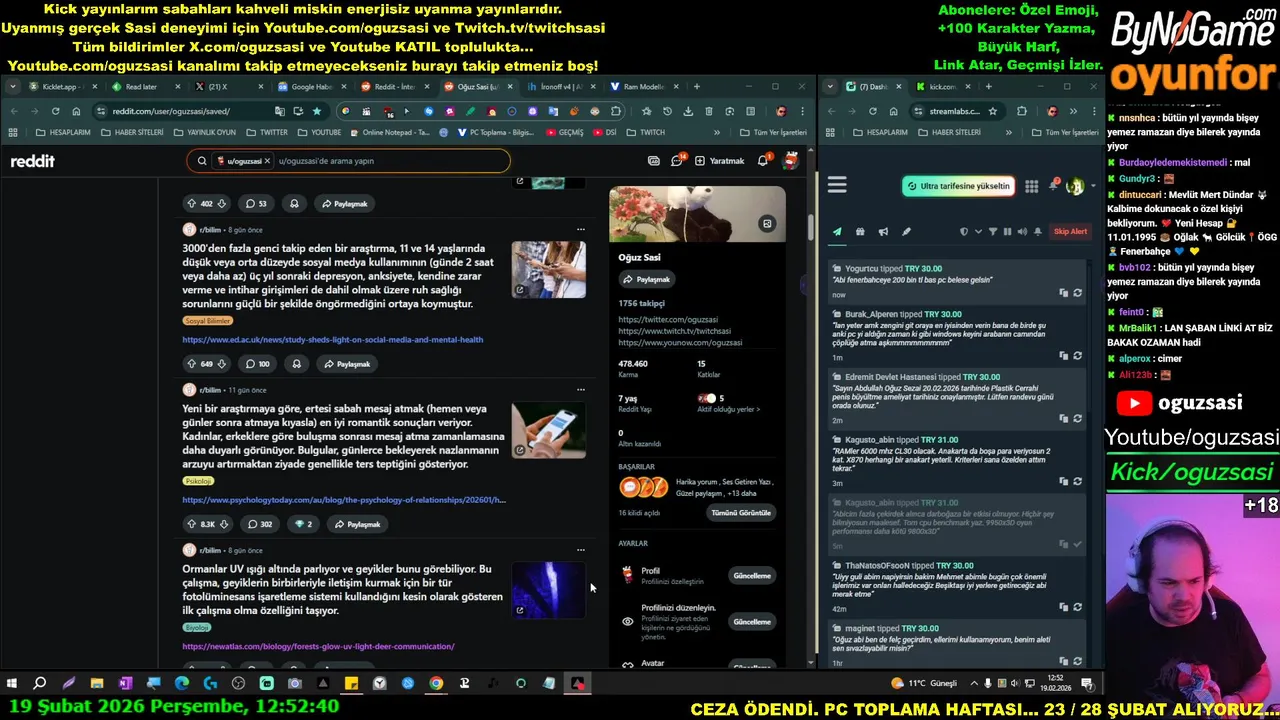Screen dimensions: 1280x720
Task: Click the reddit logo in the header
Action: click(x=32, y=161)
